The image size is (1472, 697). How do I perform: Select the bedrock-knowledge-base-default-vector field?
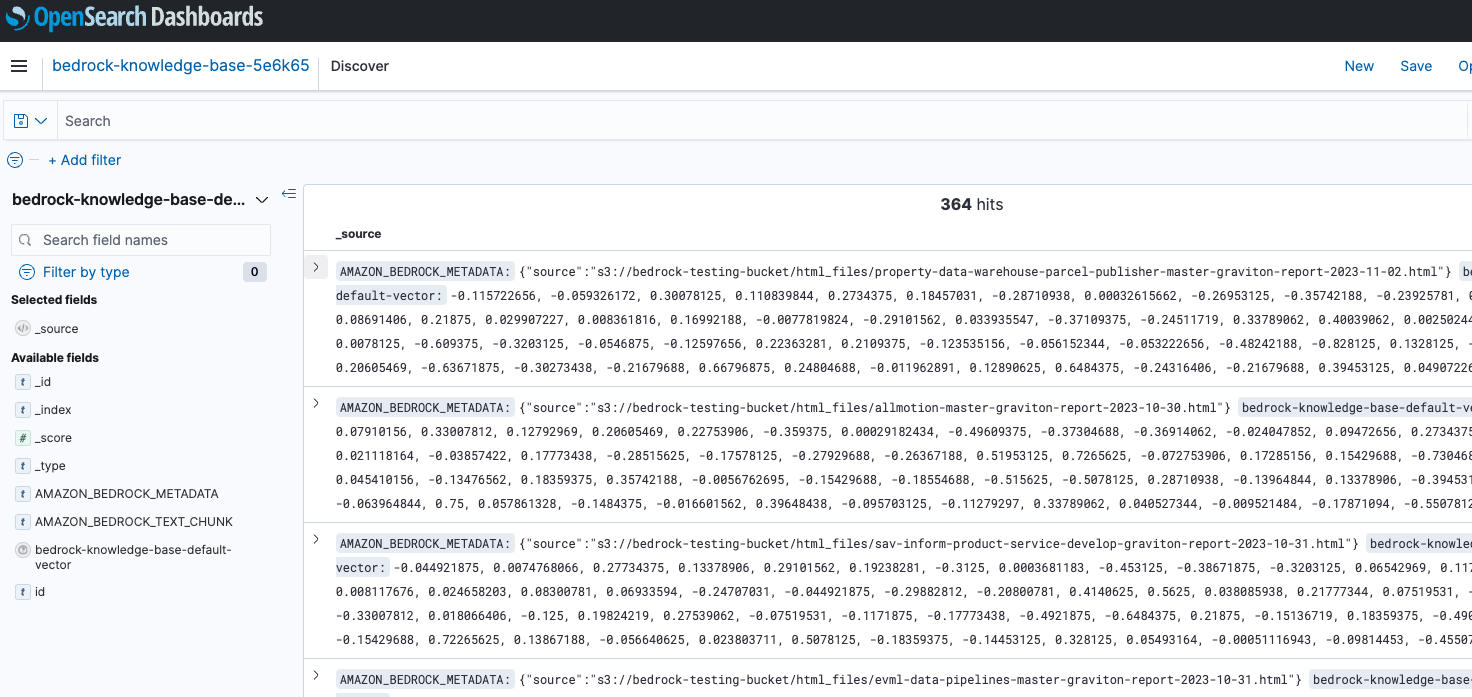point(133,558)
